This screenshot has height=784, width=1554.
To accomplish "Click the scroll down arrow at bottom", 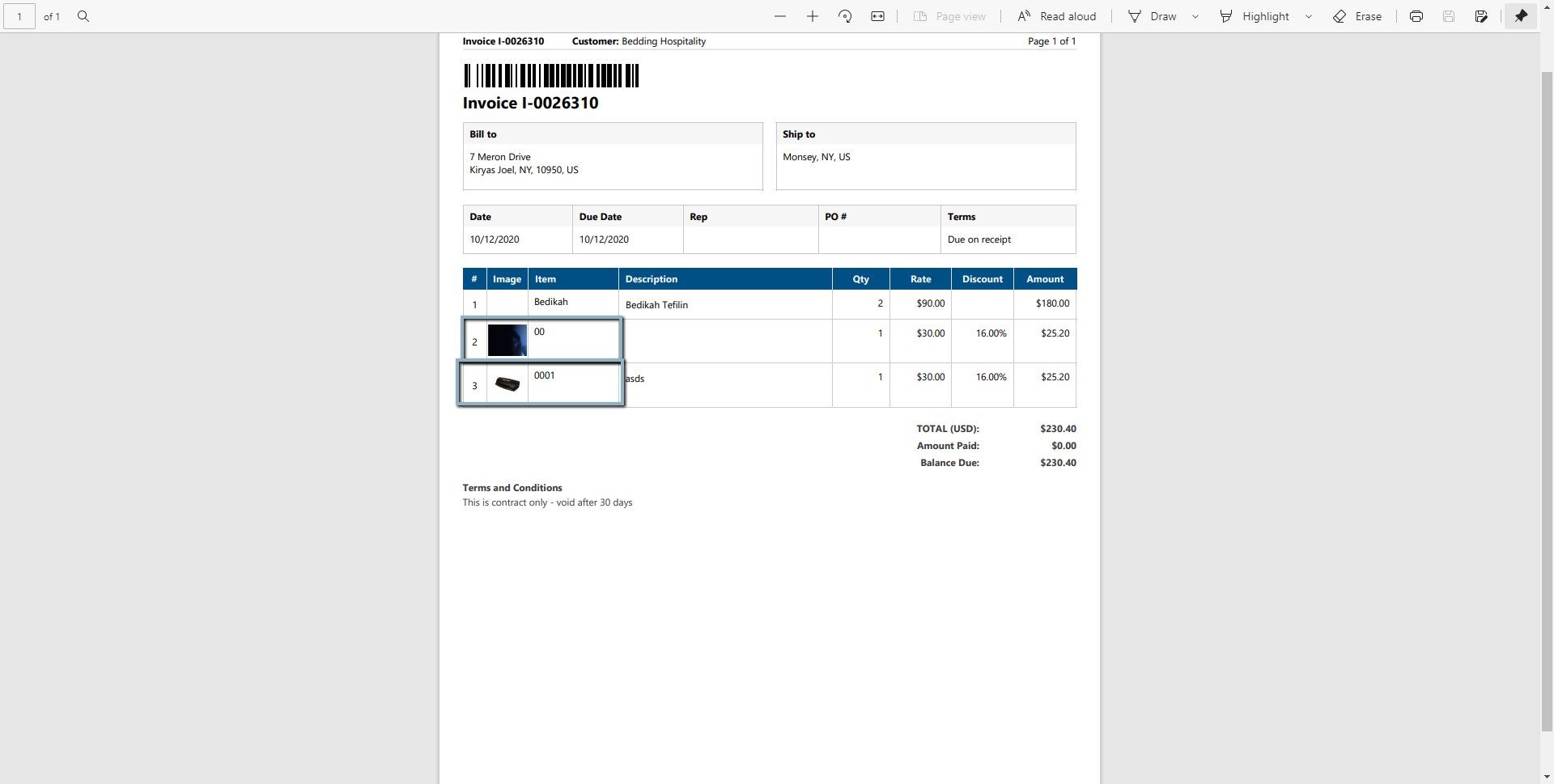I will 1547,777.
